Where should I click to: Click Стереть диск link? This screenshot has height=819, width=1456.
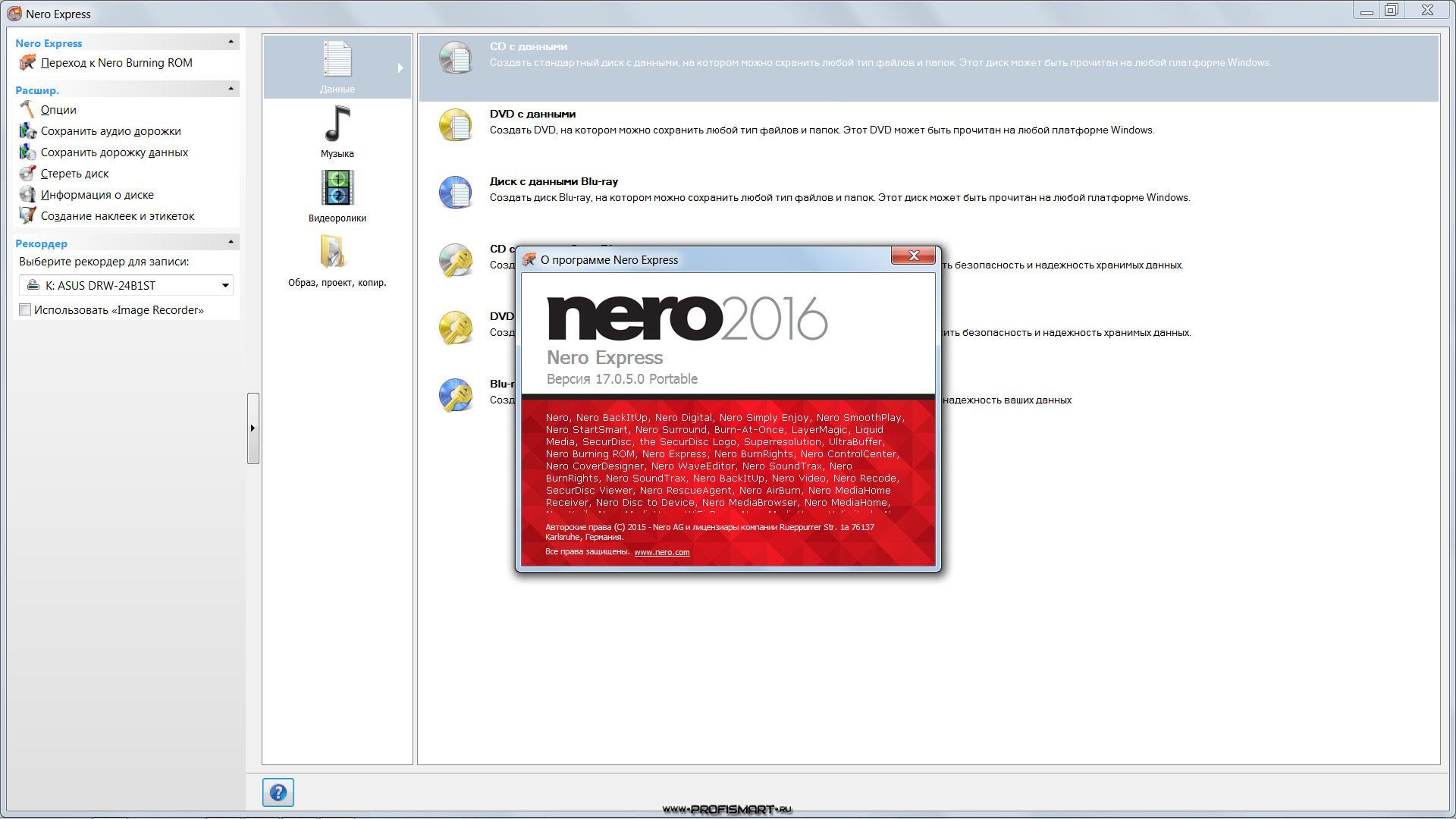click(x=75, y=174)
